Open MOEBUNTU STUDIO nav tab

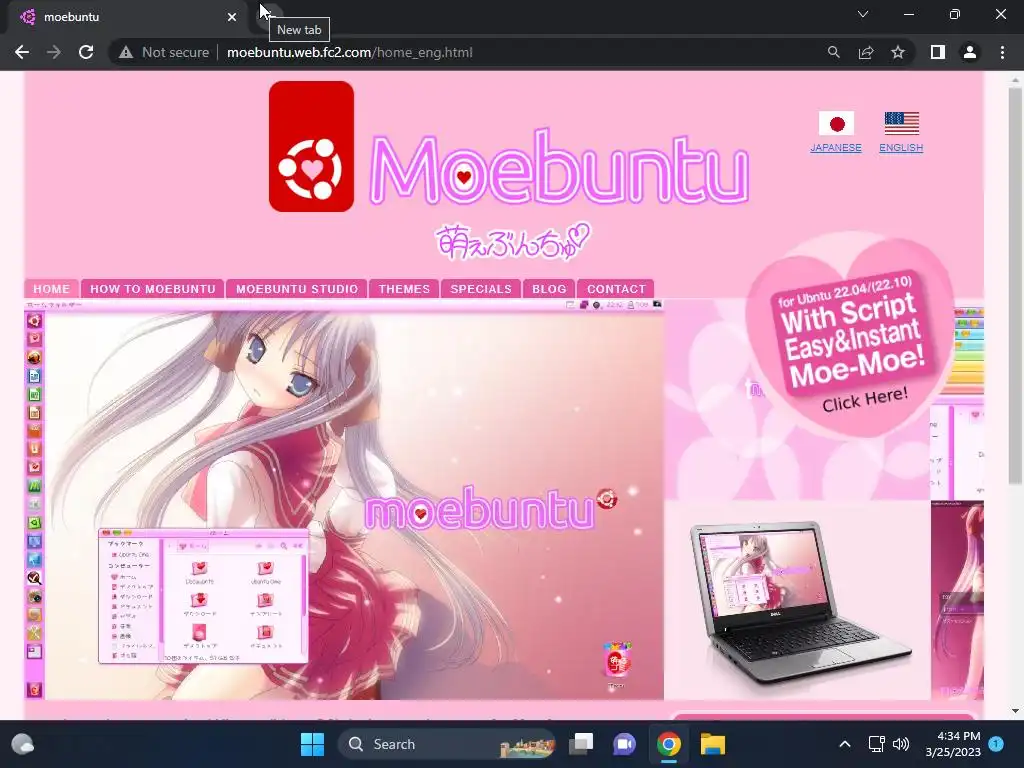(x=297, y=289)
